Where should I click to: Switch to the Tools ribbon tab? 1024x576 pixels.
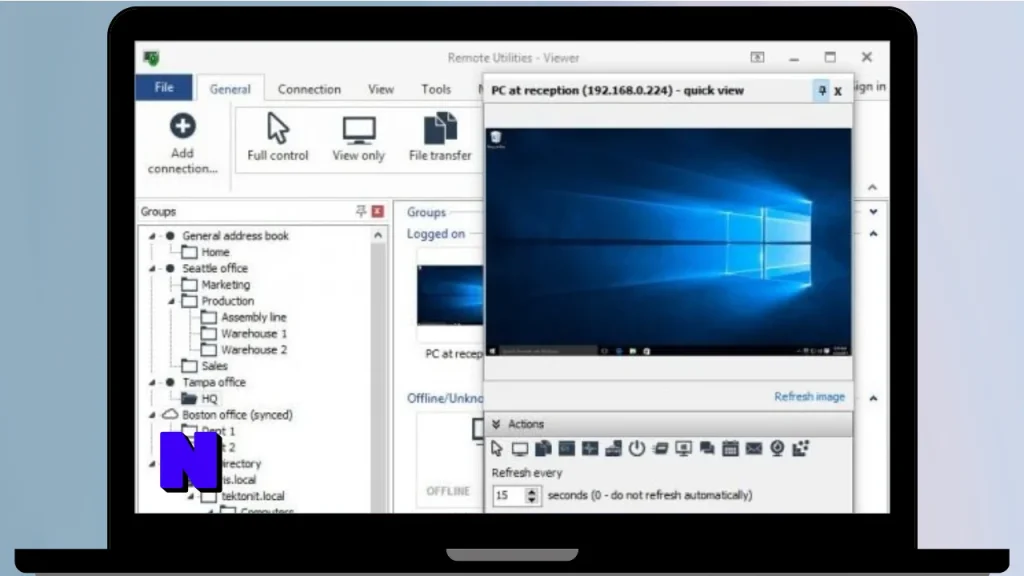pyautogui.click(x=436, y=89)
